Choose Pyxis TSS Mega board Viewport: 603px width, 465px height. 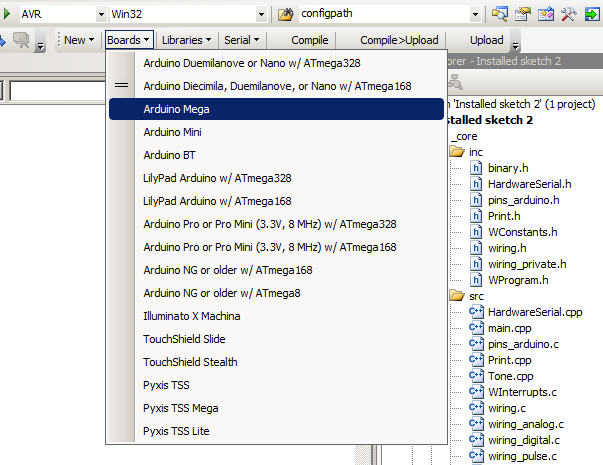[277, 408]
